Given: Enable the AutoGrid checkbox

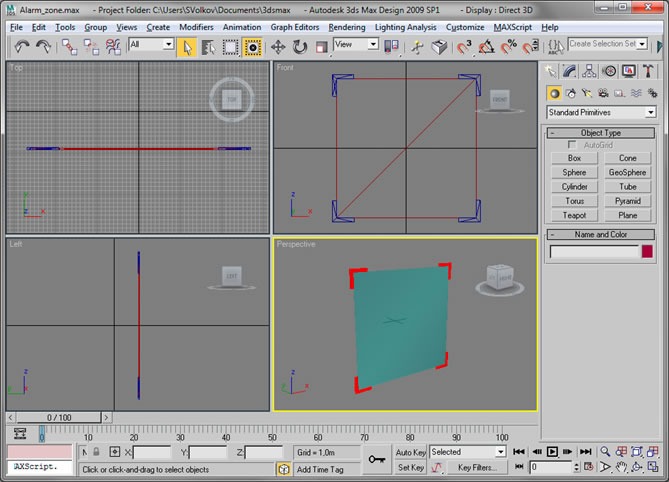Looking at the screenshot, I should tap(572, 145).
